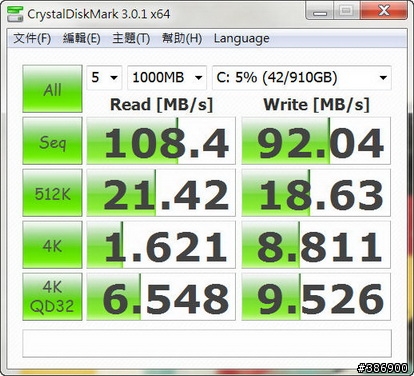Image resolution: width=414 pixels, height=376 pixels.
Task: Open the test size dropdown 1000MB
Action: (x=167, y=78)
